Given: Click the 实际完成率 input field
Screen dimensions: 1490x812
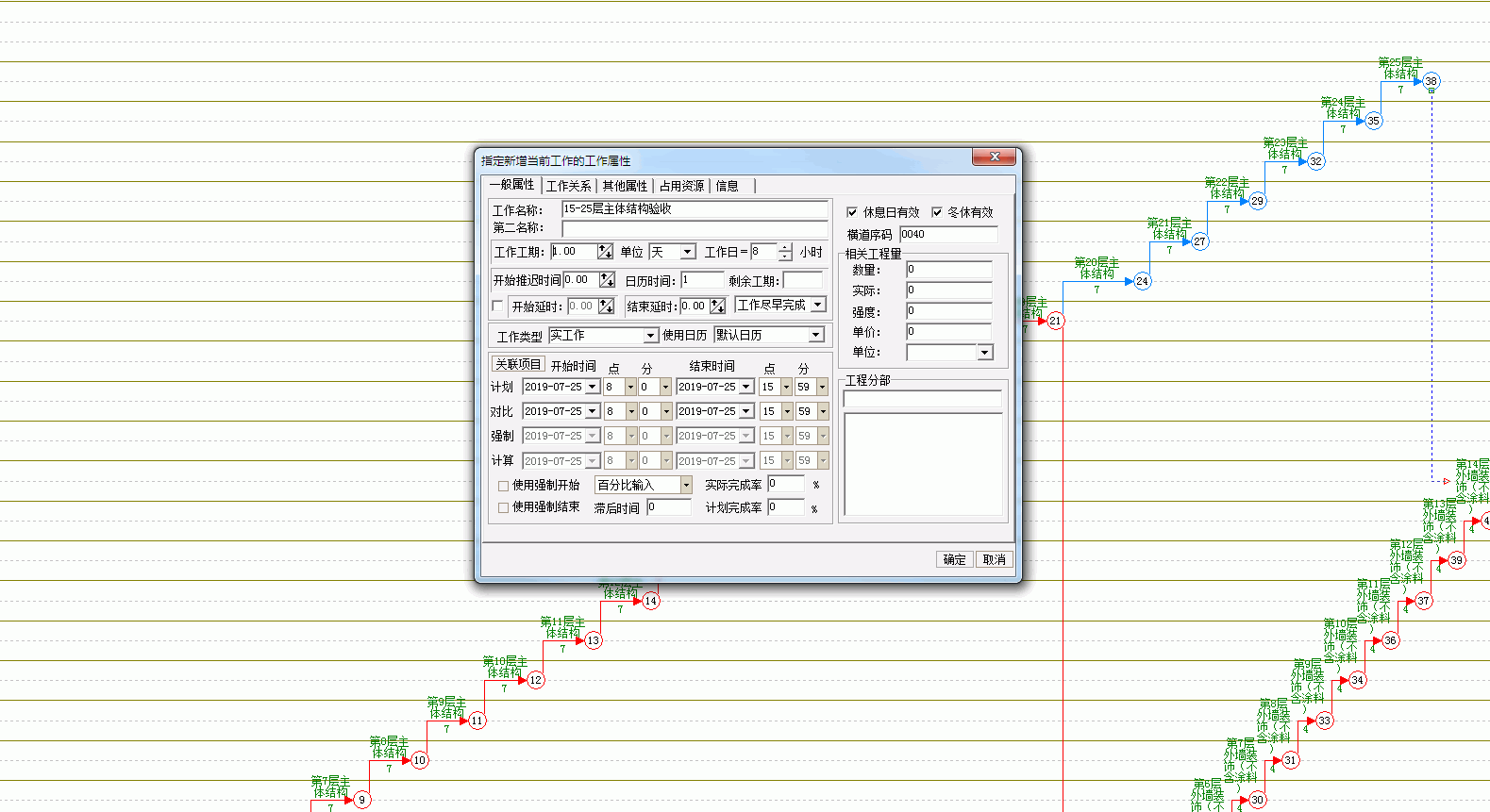Looking at the screenshot, I should (x=785, y=484).
